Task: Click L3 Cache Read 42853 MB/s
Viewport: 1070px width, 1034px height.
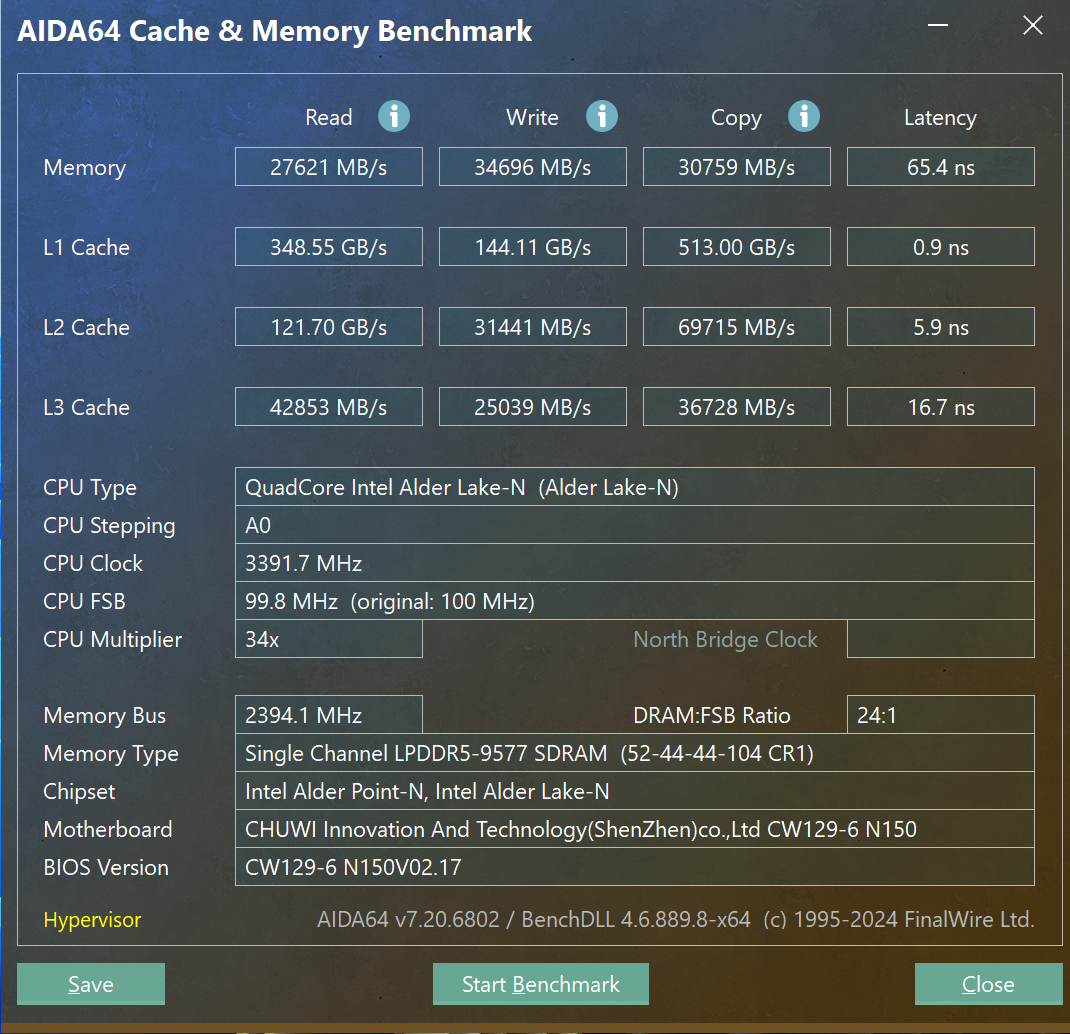Action: click(328, 406)
